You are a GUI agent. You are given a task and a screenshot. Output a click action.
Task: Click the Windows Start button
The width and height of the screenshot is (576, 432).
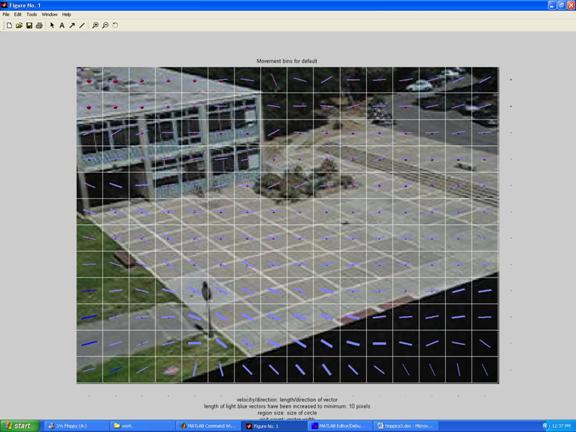[x=19, y=426]
